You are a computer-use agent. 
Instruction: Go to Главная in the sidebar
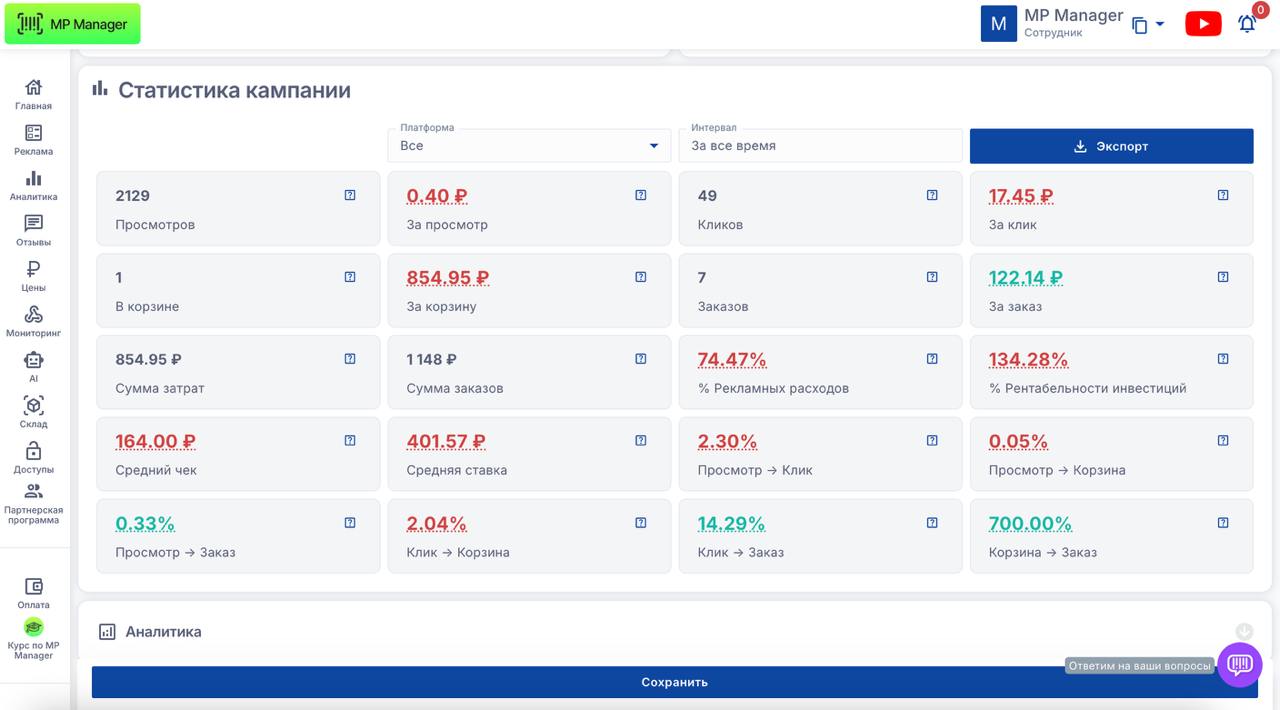click(x=33, y=94)
